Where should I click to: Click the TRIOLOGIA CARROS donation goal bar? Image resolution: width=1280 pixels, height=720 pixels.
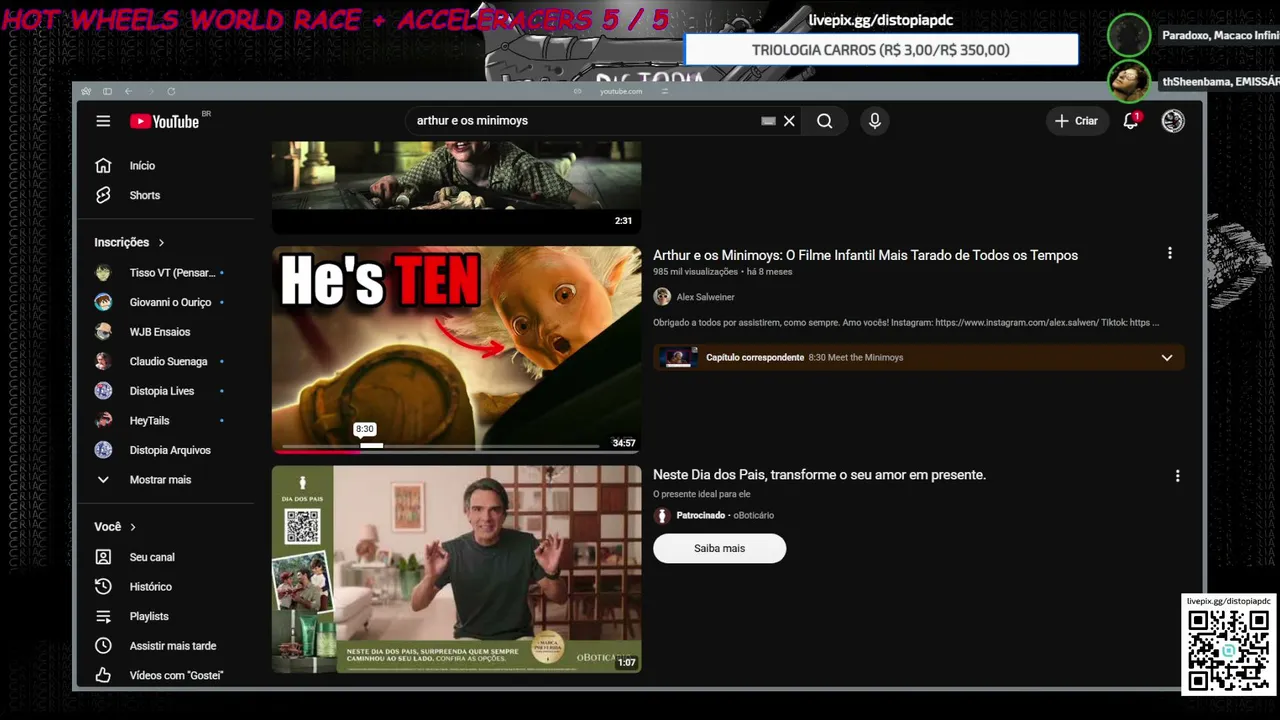[881, 50]
